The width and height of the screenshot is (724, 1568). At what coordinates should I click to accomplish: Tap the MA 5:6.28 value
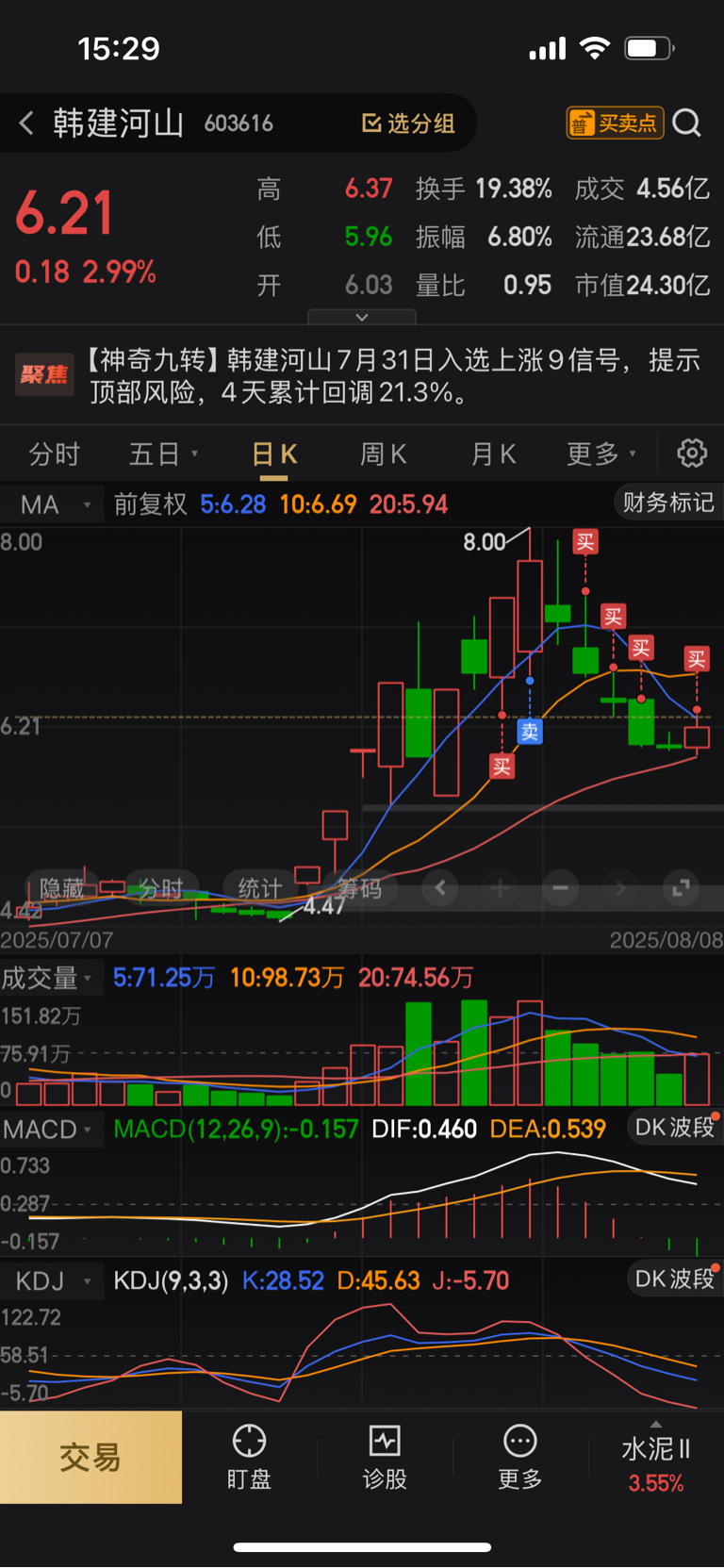[x=233, y=504]
